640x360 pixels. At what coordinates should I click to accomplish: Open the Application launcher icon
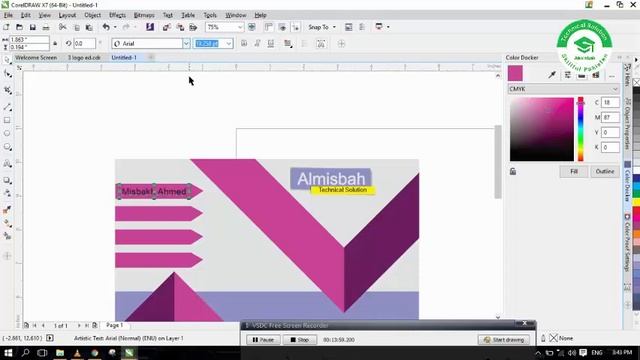(x=379, y=27)
